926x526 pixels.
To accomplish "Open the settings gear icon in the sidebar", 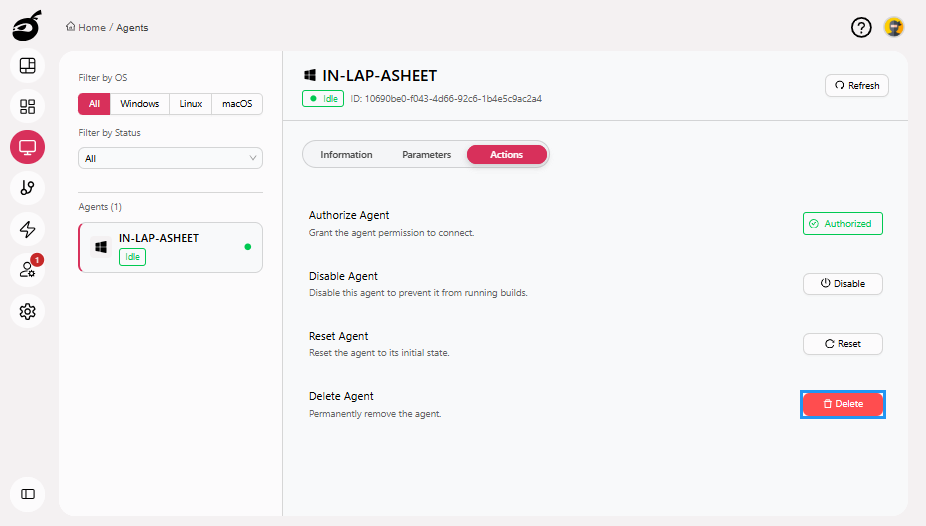I will [x=27, y=311].
